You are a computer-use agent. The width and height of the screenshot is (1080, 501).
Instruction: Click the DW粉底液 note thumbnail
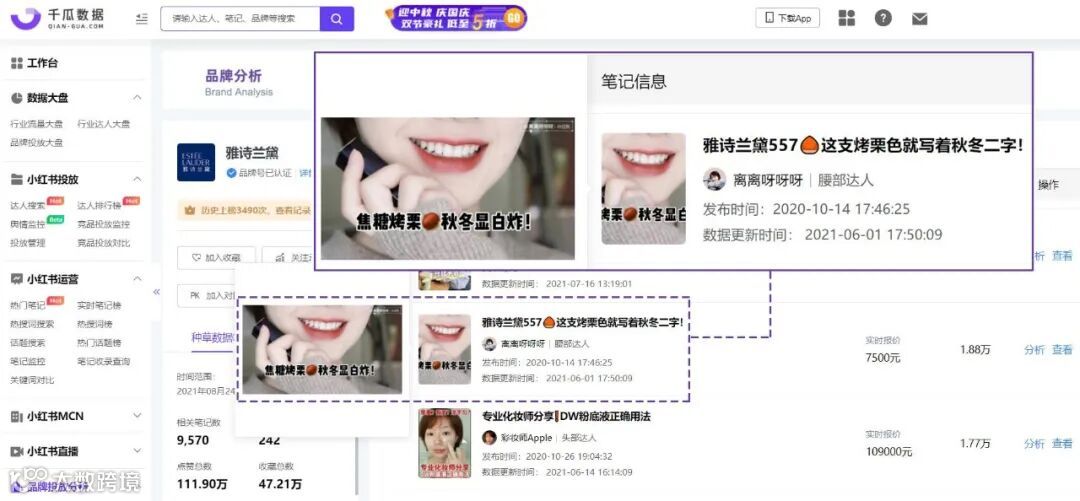444,443
